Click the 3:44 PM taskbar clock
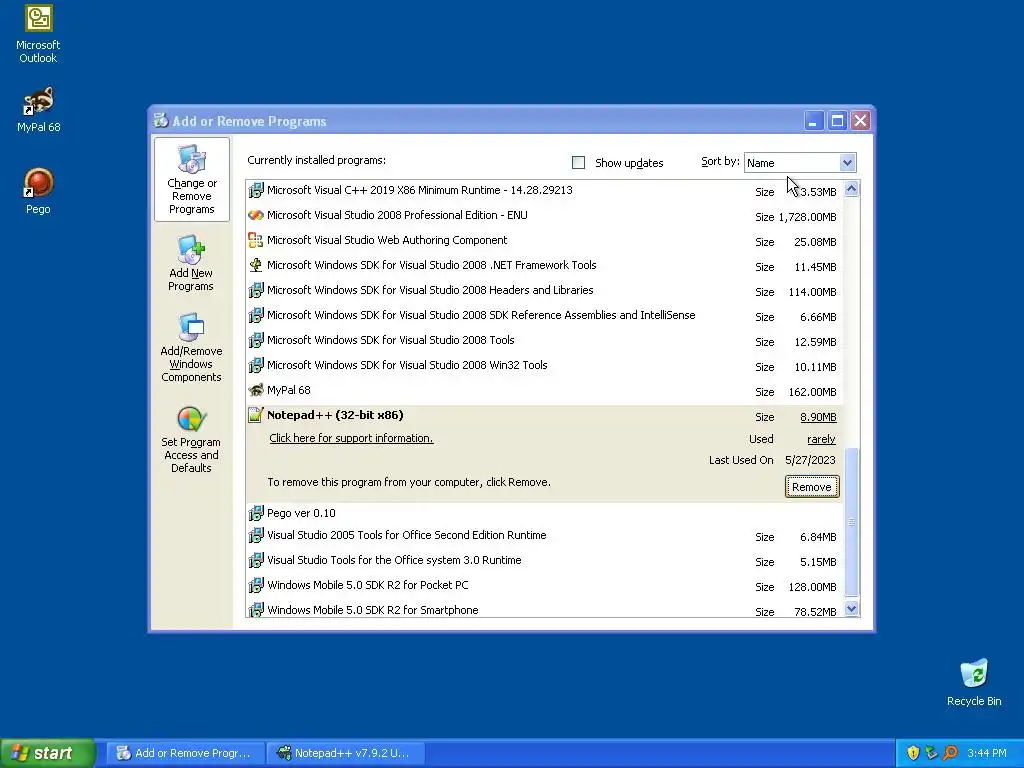The height and width of the screenshot is (768, 1024). tap(987, 753)
